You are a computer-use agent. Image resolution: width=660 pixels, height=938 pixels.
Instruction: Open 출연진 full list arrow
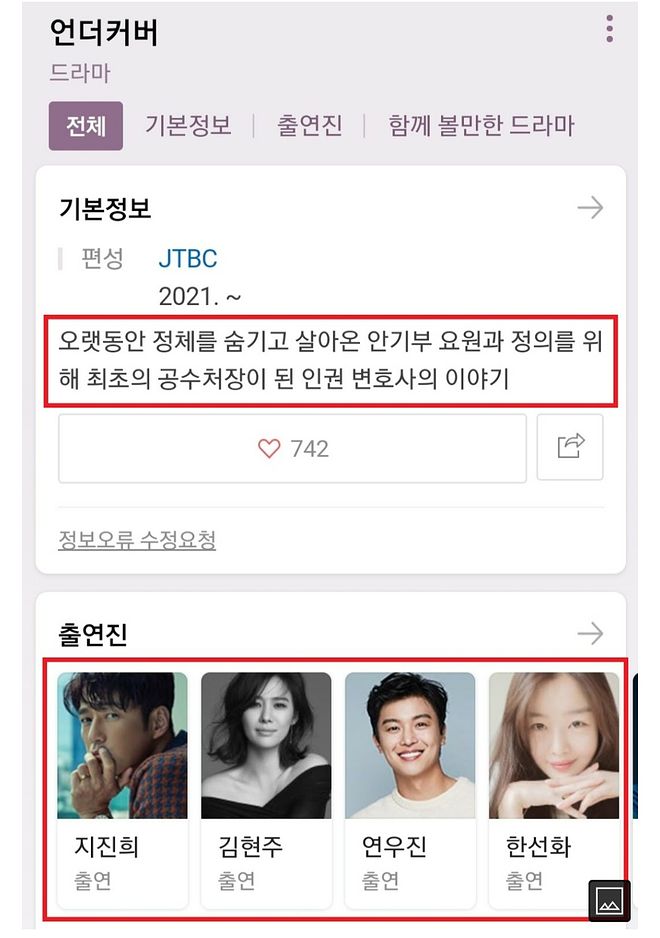[x=590, y=633]
